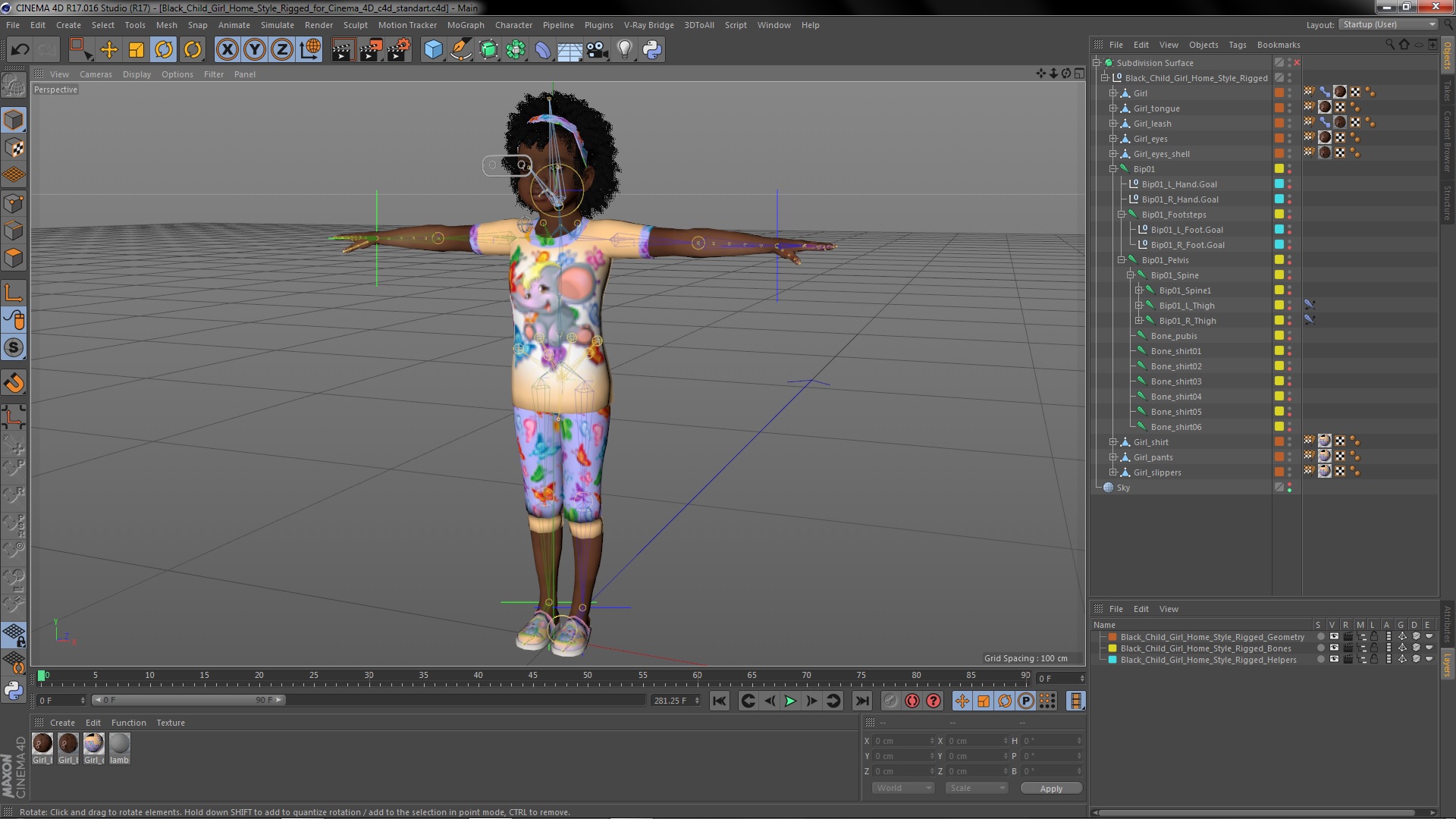Collapse the Subdivision Surface tree node
1456x819 pixels.
[x=1097, y=63]
